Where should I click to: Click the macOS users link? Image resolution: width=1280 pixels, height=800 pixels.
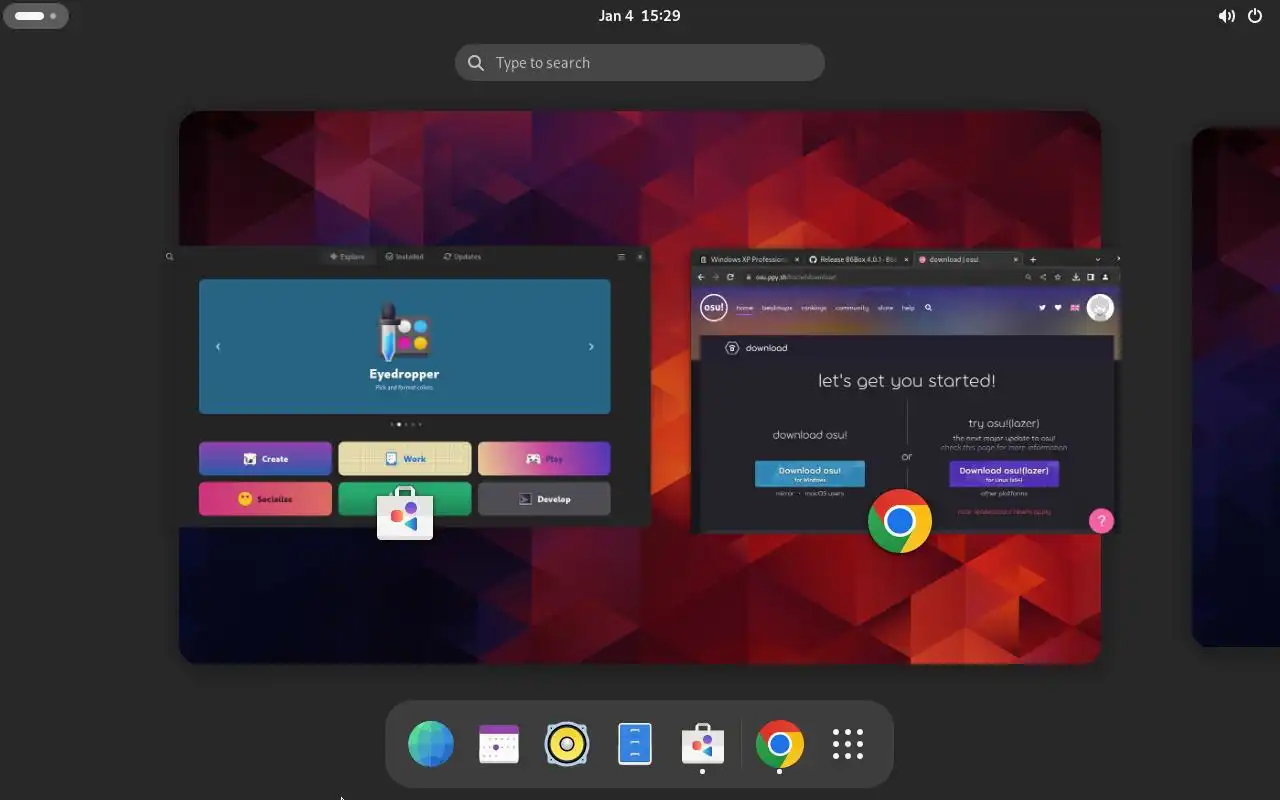point(826,494)
